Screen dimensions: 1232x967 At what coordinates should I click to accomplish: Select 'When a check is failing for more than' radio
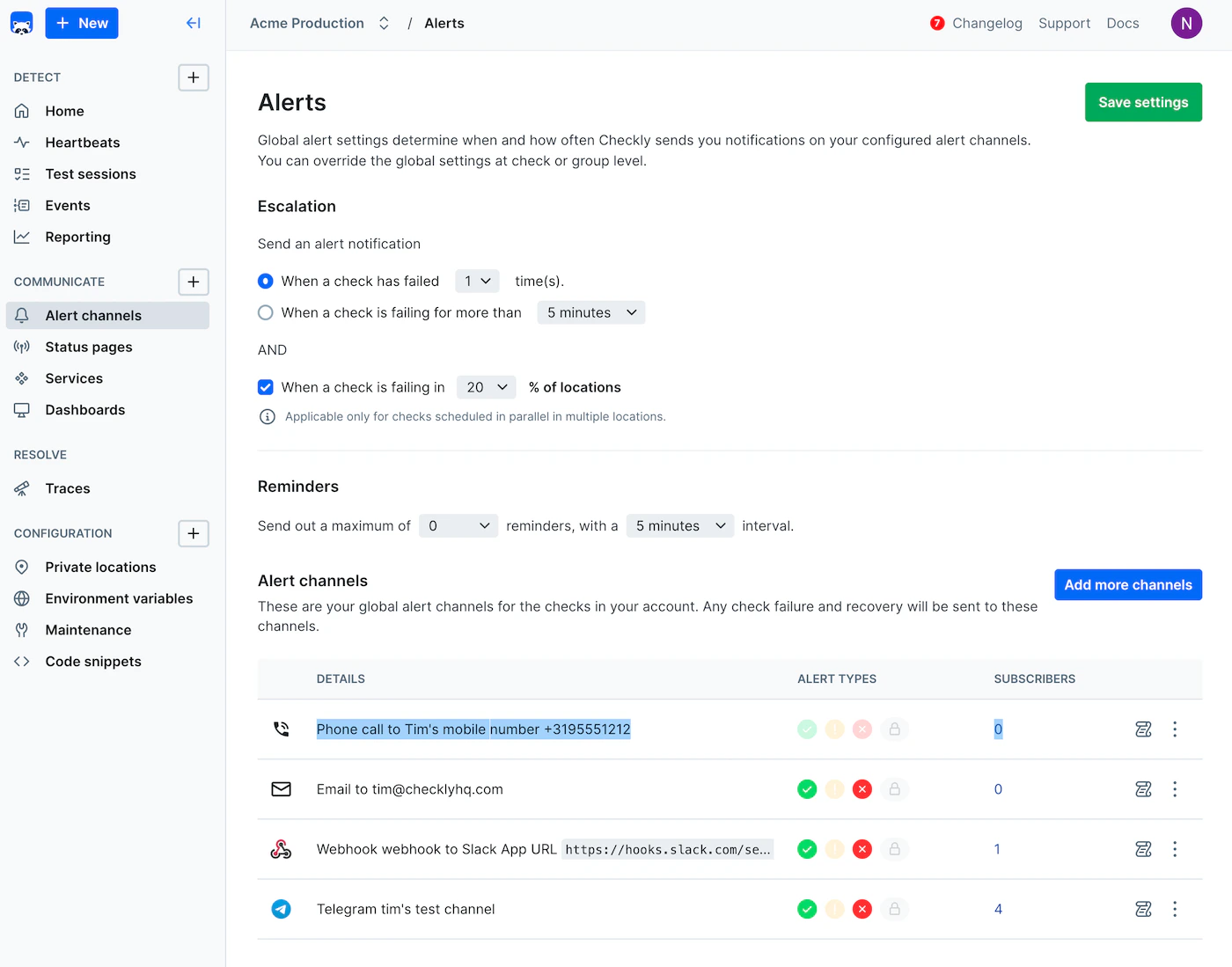[265, 312]
